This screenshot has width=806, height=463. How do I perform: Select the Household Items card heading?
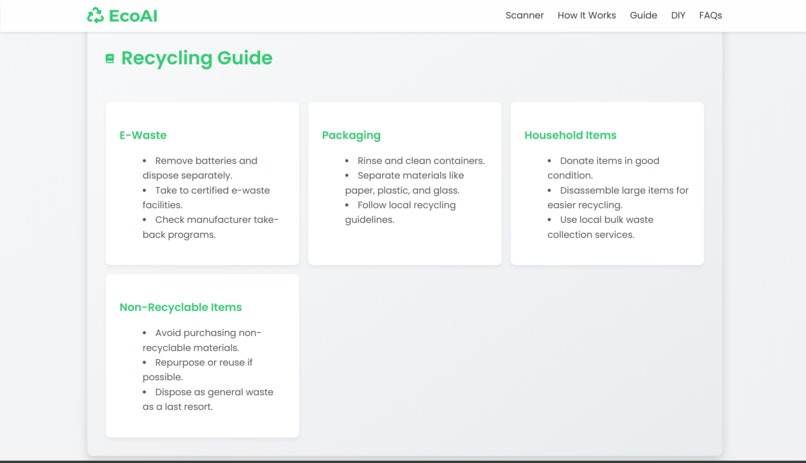pyautogui.click(x=570, y=135)
